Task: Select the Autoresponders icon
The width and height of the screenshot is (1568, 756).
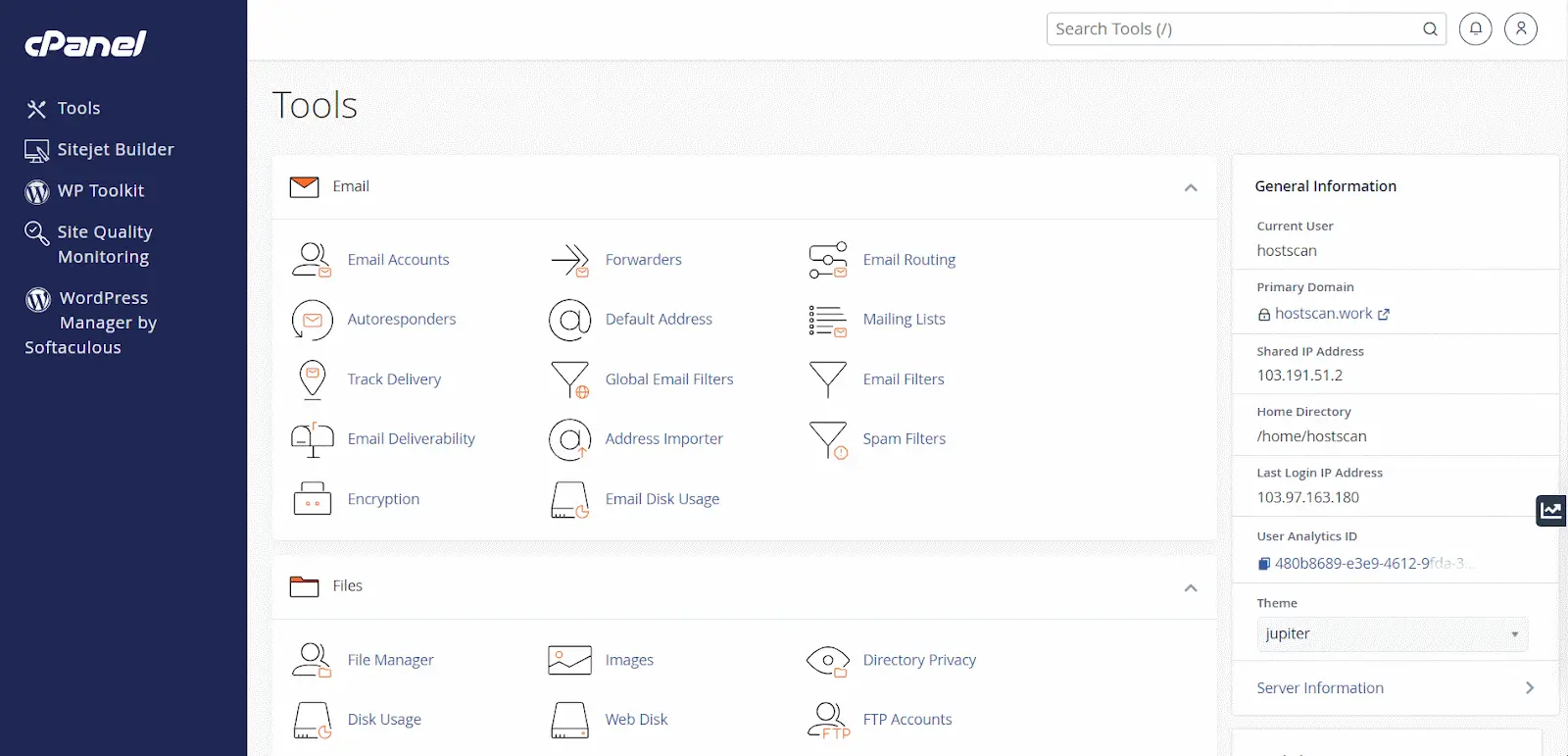Action: (x=312, y=320)
